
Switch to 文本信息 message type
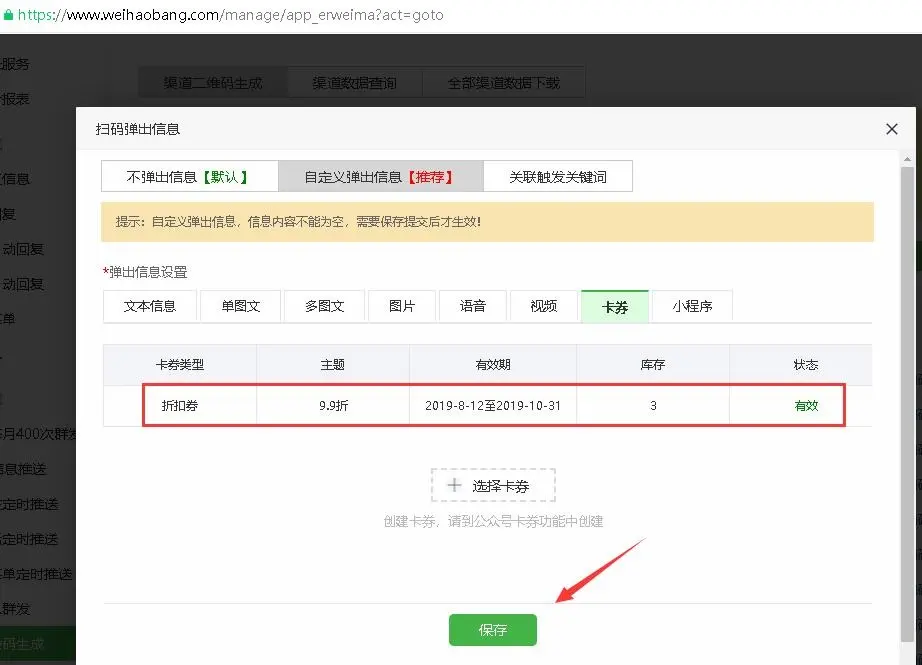pyautogui.click(x=150, y=306)
